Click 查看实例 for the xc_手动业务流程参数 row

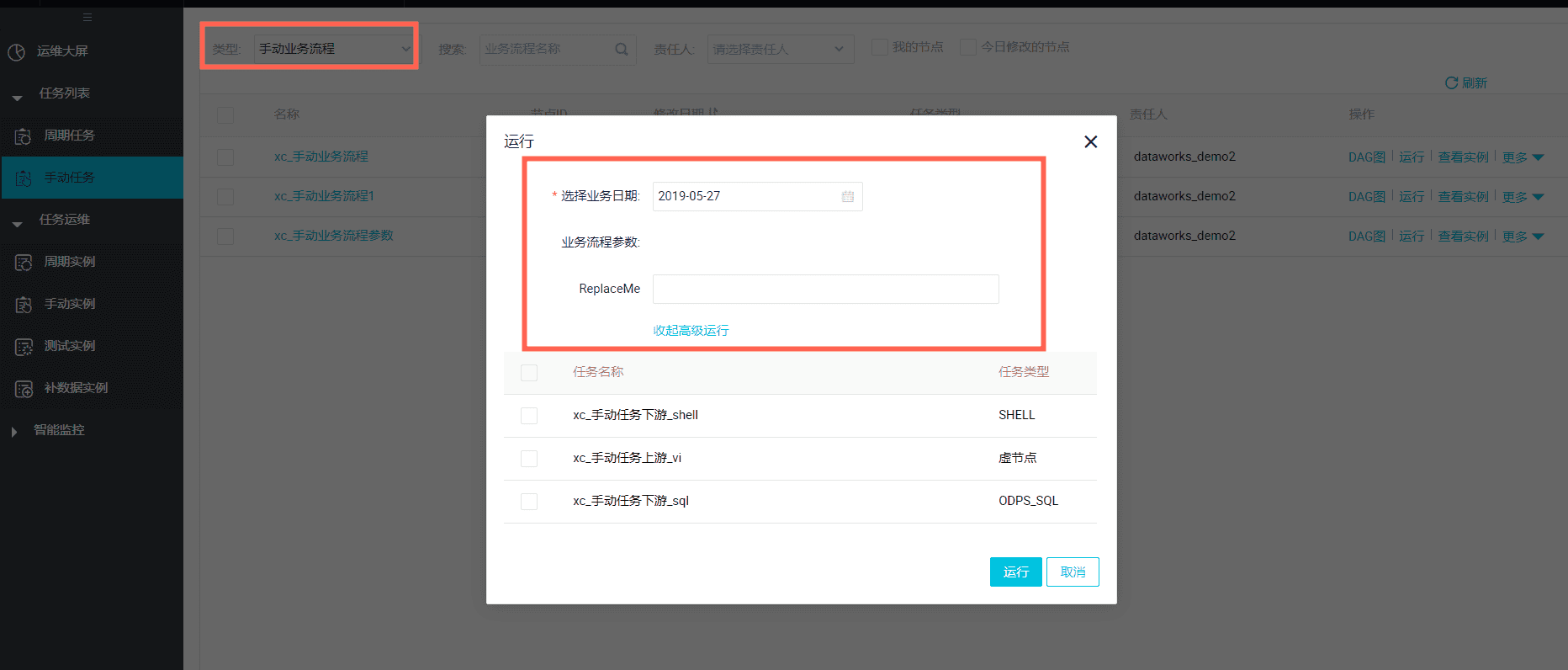pyautogui.click(x=1463, y=237)
